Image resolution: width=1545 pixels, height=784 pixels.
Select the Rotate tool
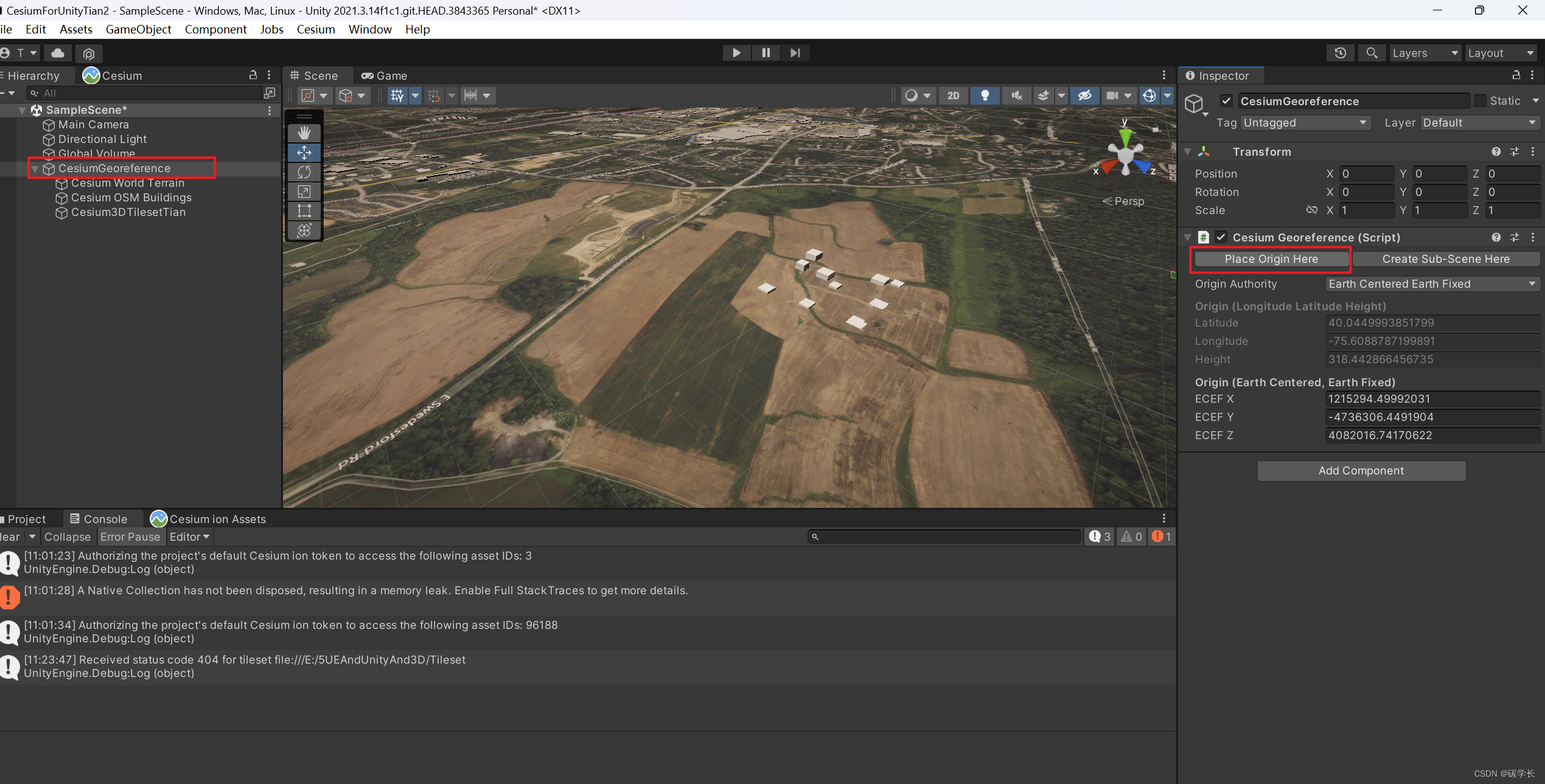point(304,172)
